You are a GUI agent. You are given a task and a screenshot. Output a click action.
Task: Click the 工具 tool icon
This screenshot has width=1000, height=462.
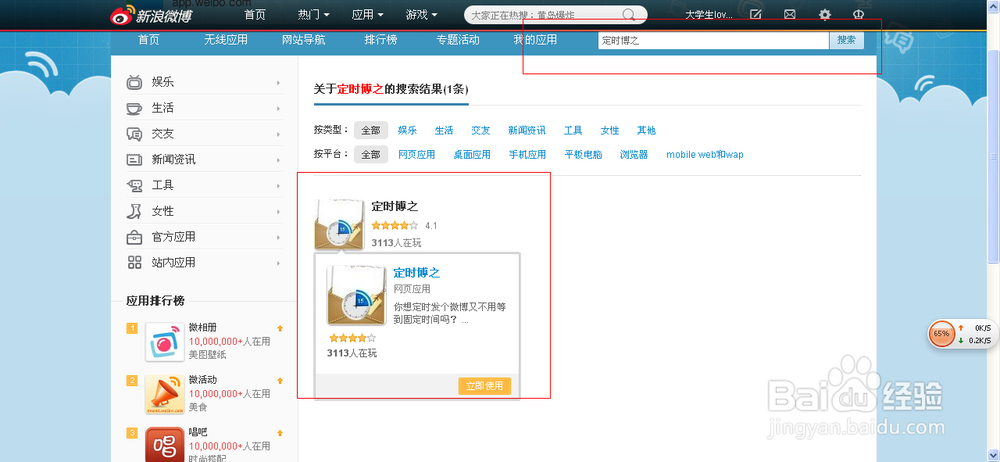(x=135, y=186)
